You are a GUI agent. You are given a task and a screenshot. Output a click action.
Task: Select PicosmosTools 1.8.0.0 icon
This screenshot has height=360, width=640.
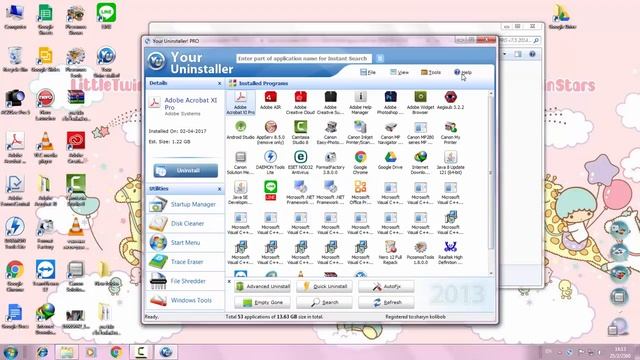pyautogui.click(x=420, y=253)
